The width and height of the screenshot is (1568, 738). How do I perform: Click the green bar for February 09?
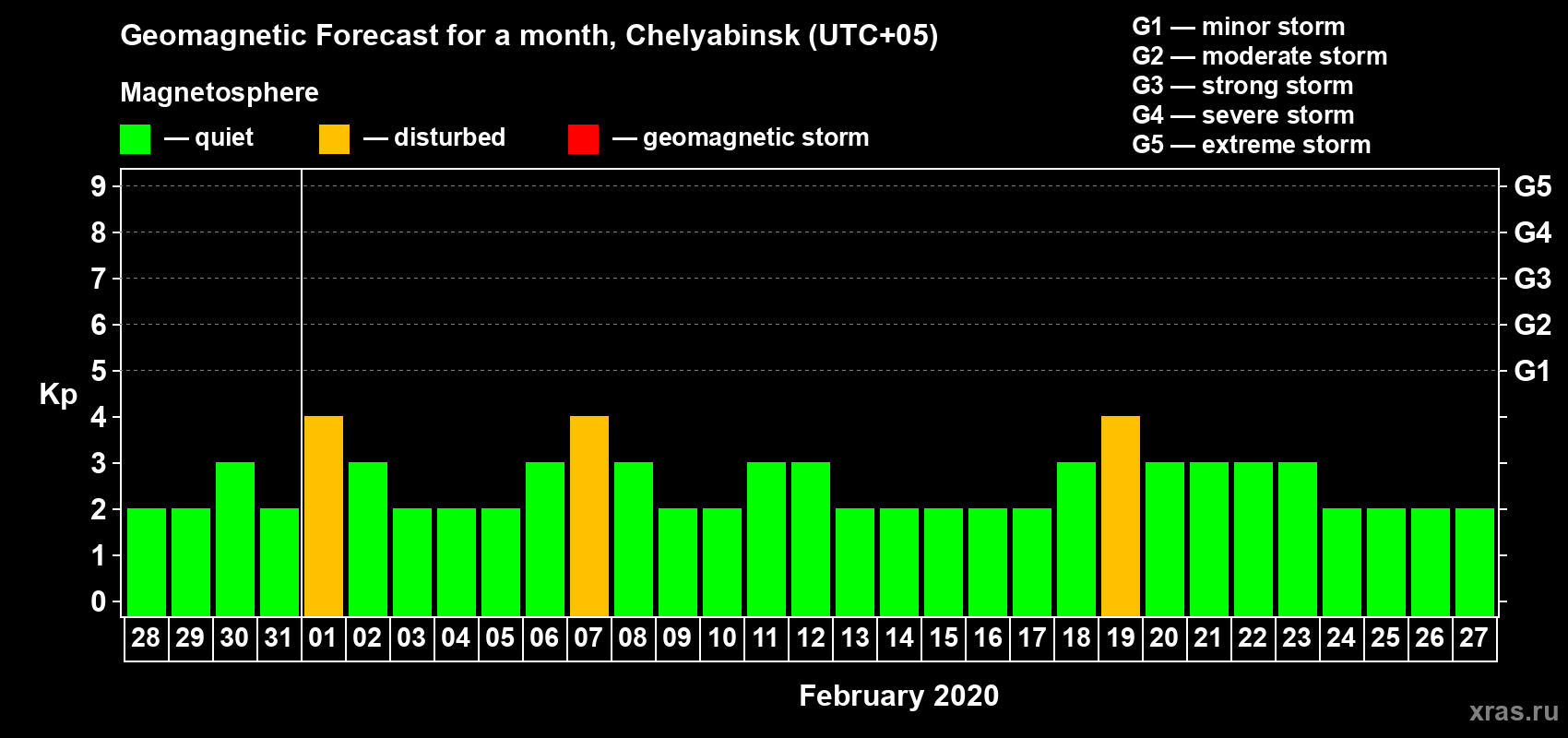click(678, 562)
